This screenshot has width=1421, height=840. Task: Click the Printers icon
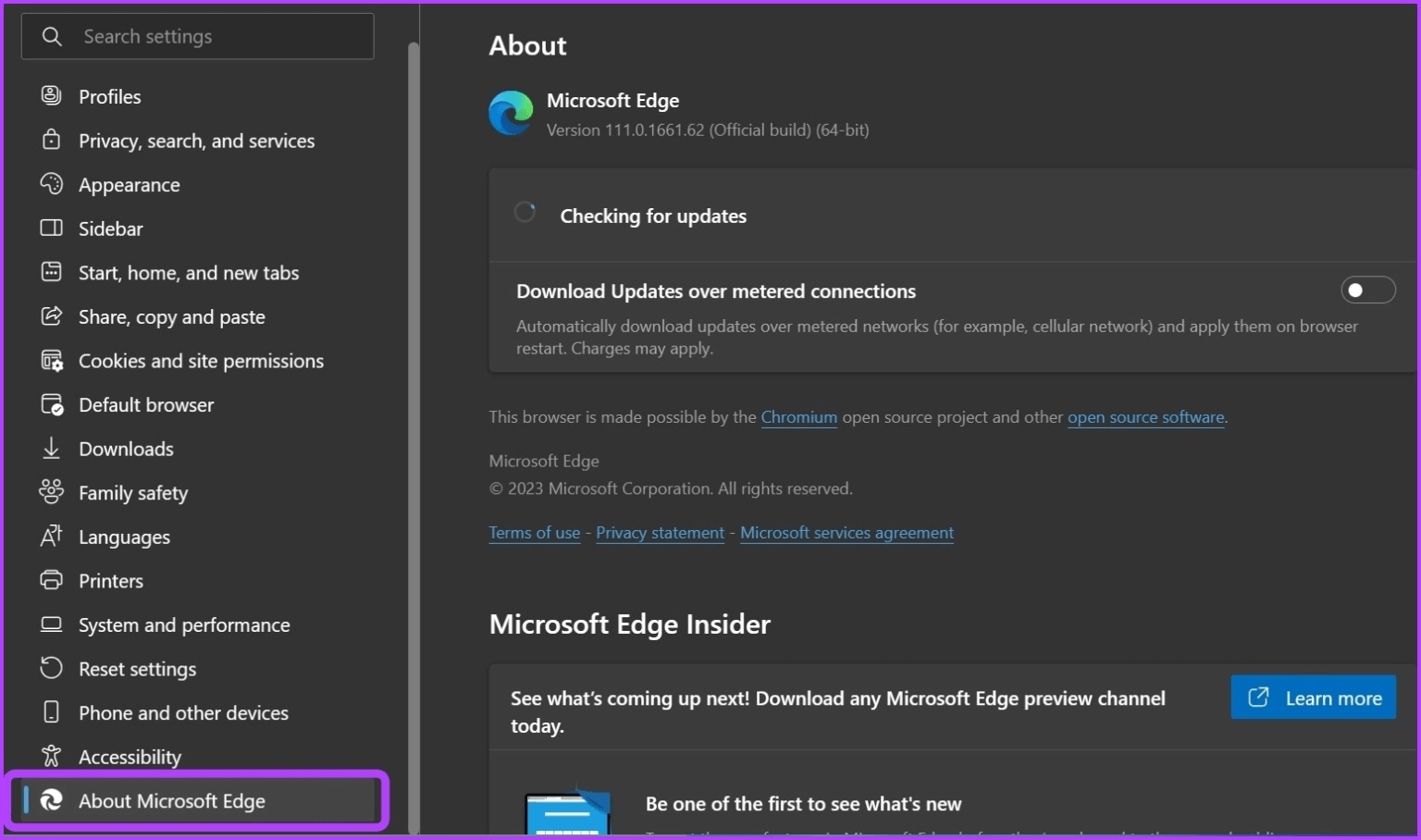coord(51,580)
